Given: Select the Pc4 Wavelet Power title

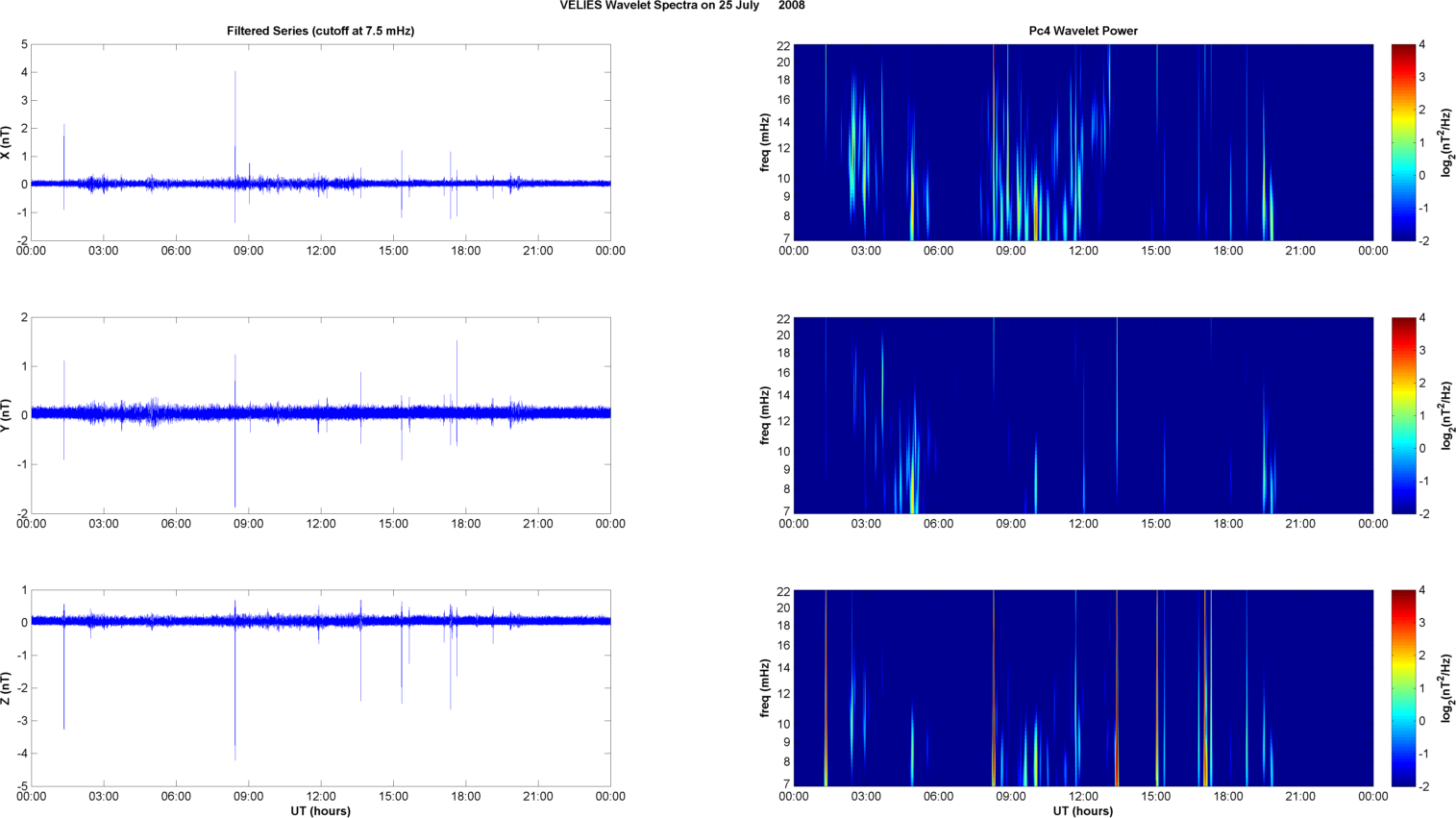Looking at the screenshot, I should pos(1083,31).
